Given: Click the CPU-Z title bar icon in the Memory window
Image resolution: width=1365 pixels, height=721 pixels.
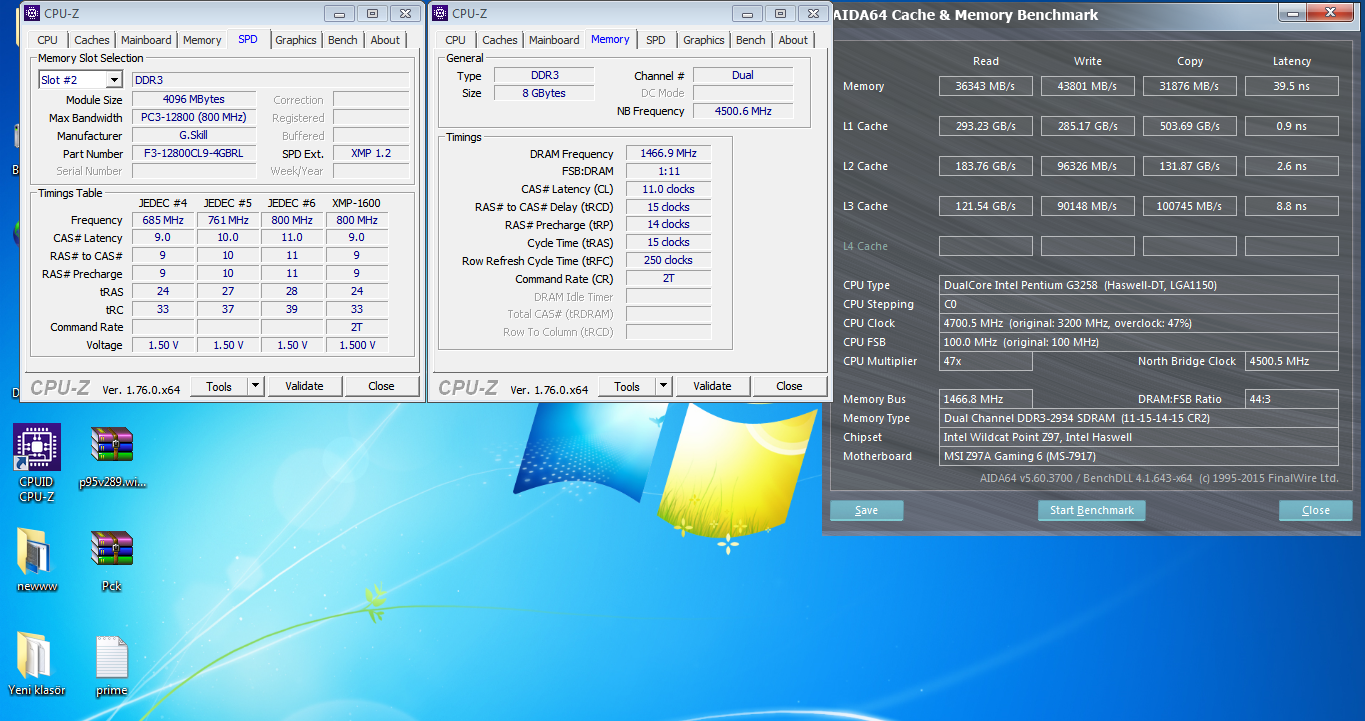Looking at the screenshot, I should click(x=439, y=13).
